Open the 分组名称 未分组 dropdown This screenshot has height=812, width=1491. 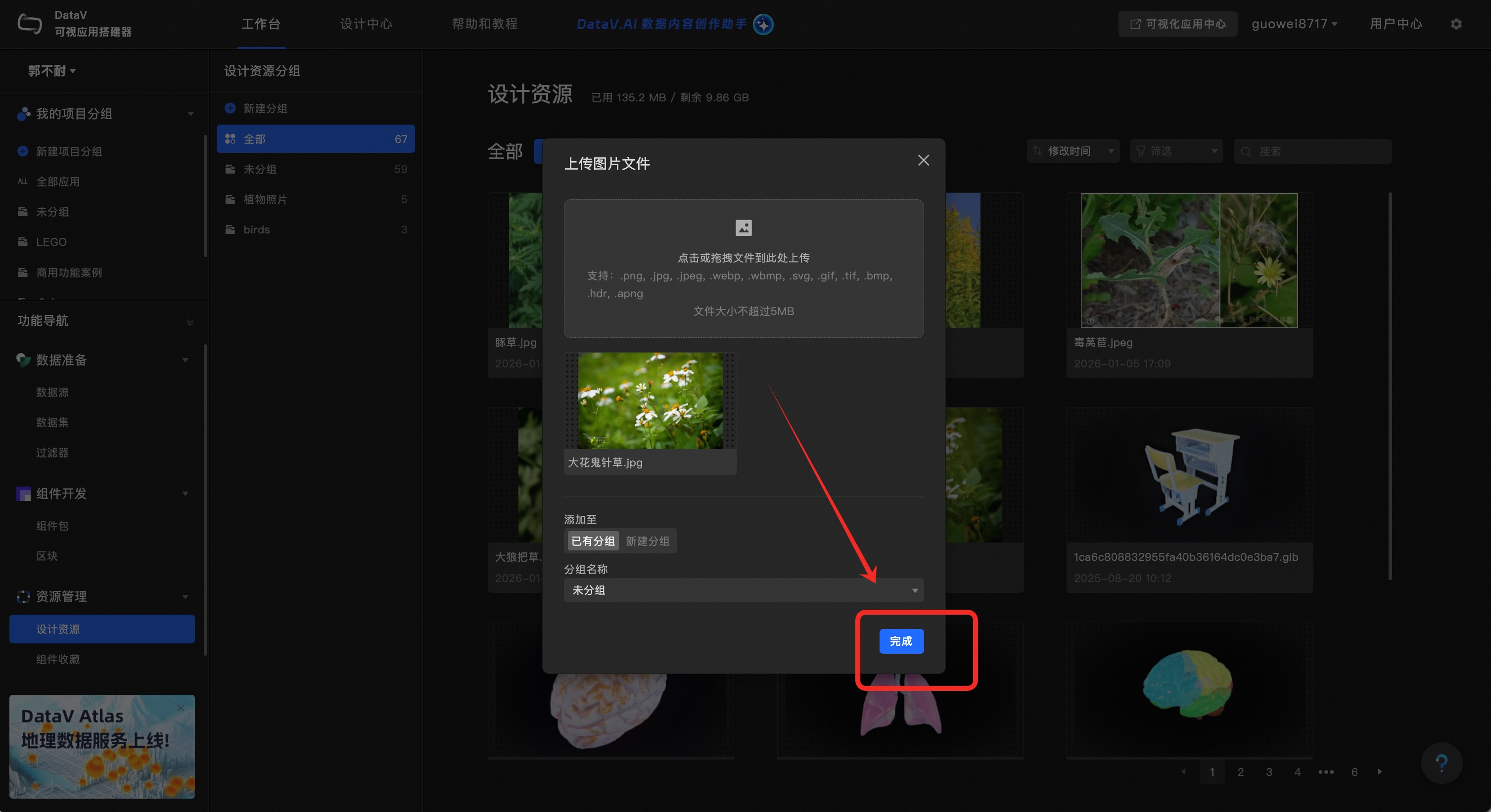tap(743, 590)
